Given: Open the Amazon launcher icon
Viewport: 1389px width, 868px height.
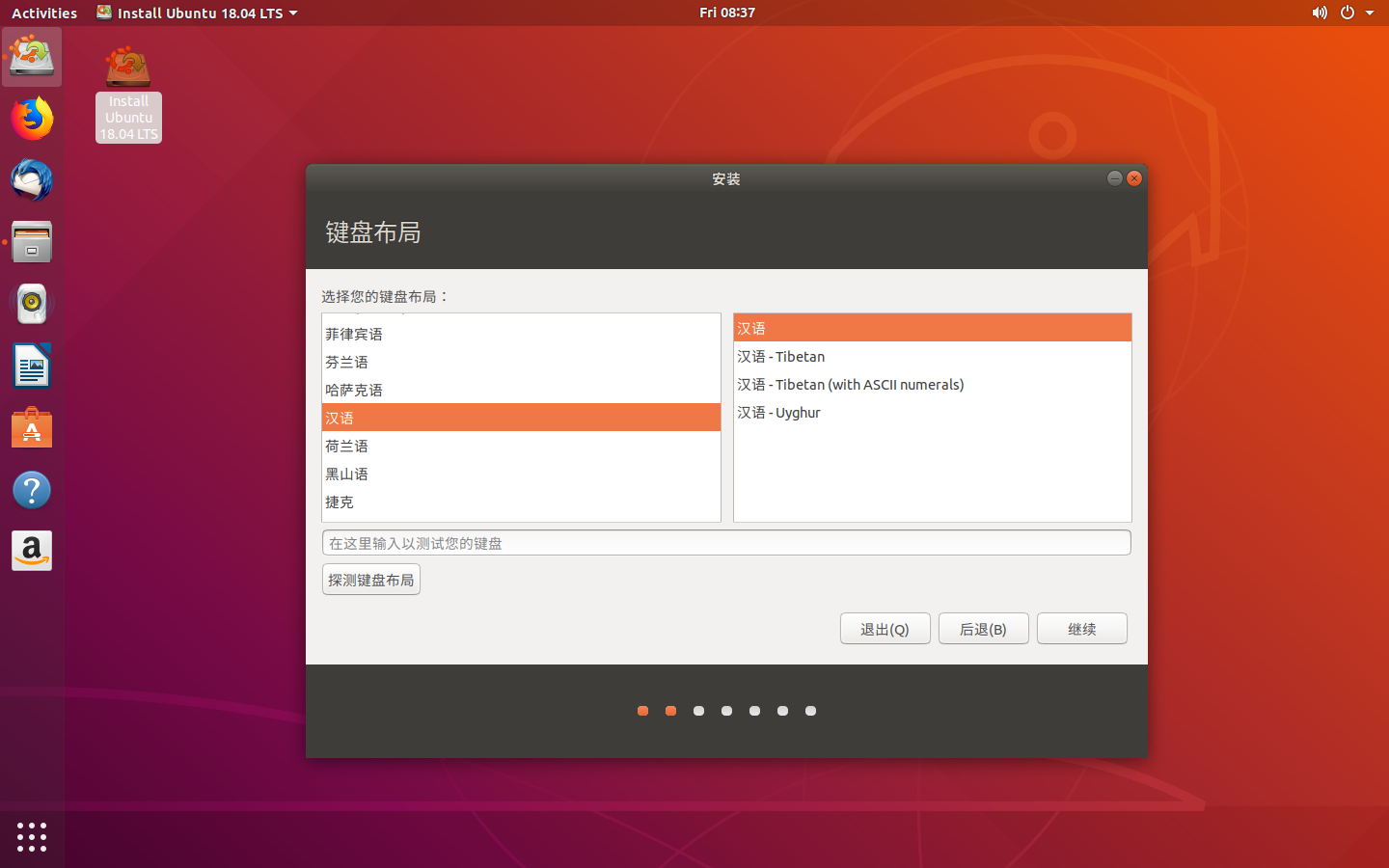Looking at the screenshot, I should point(32,552).
